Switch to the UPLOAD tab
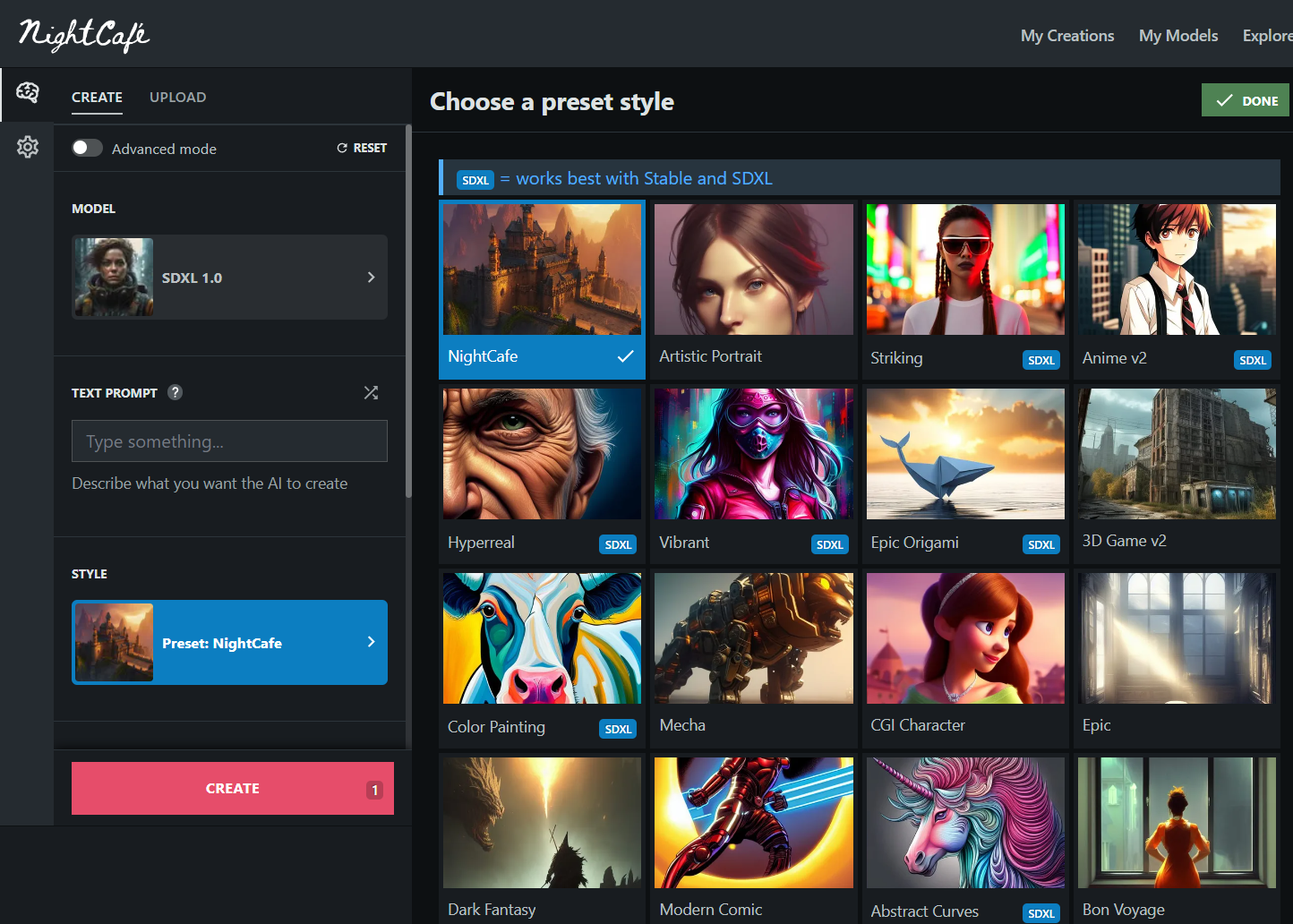The height and width of the screenshot is (924, 1293). point(177,98)
